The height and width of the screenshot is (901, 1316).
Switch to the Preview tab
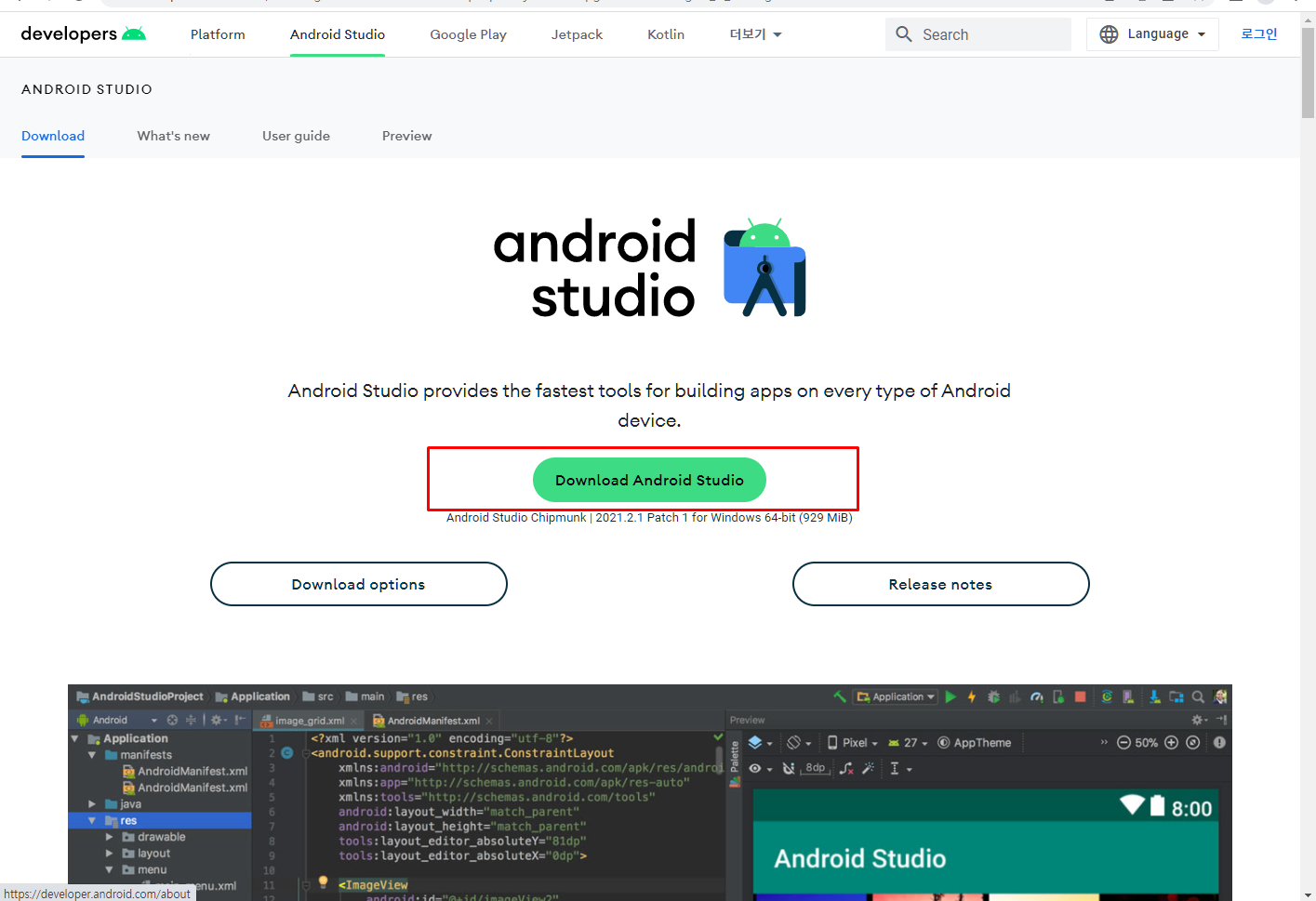point(406,136)
